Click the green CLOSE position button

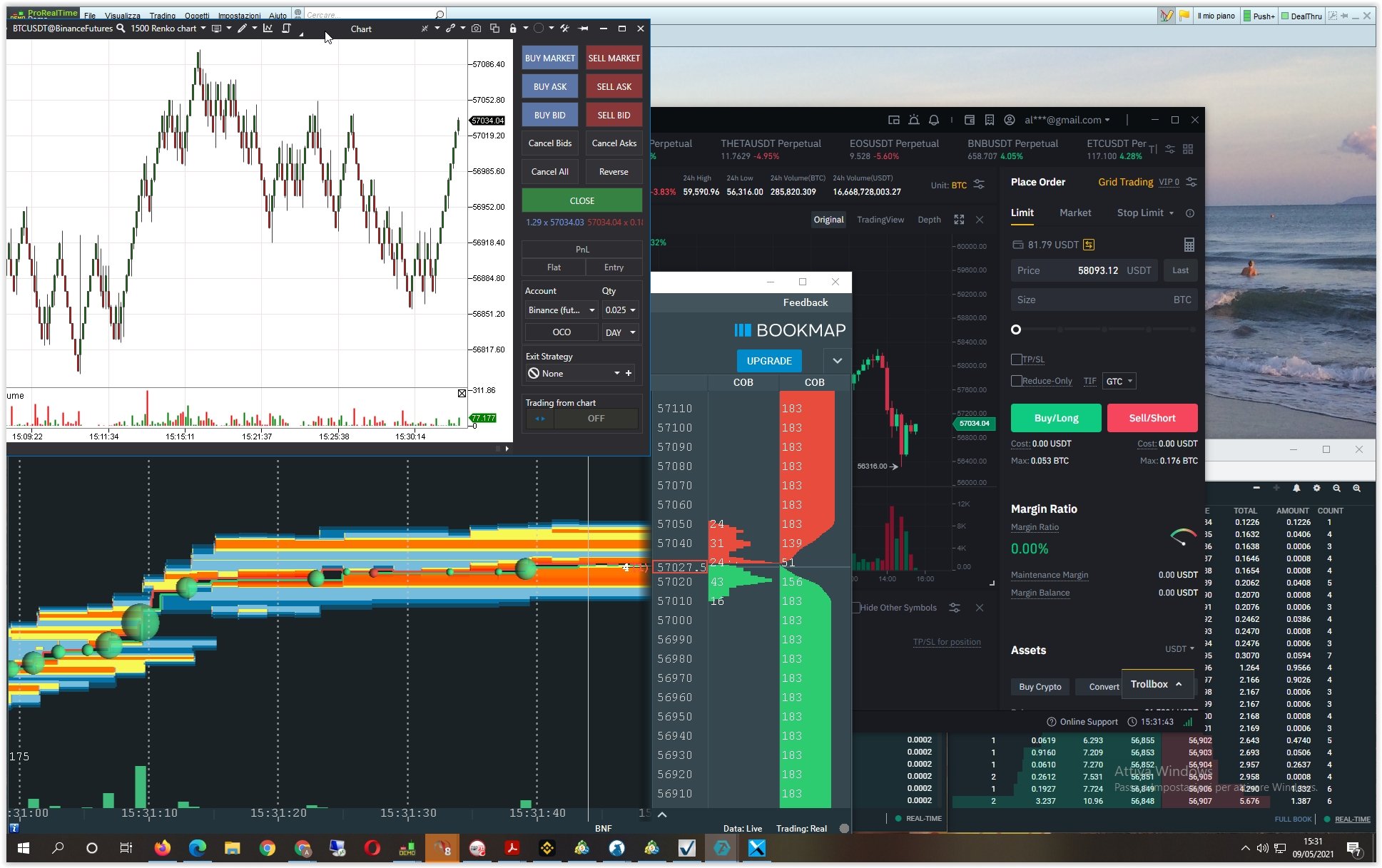[581, 200]
